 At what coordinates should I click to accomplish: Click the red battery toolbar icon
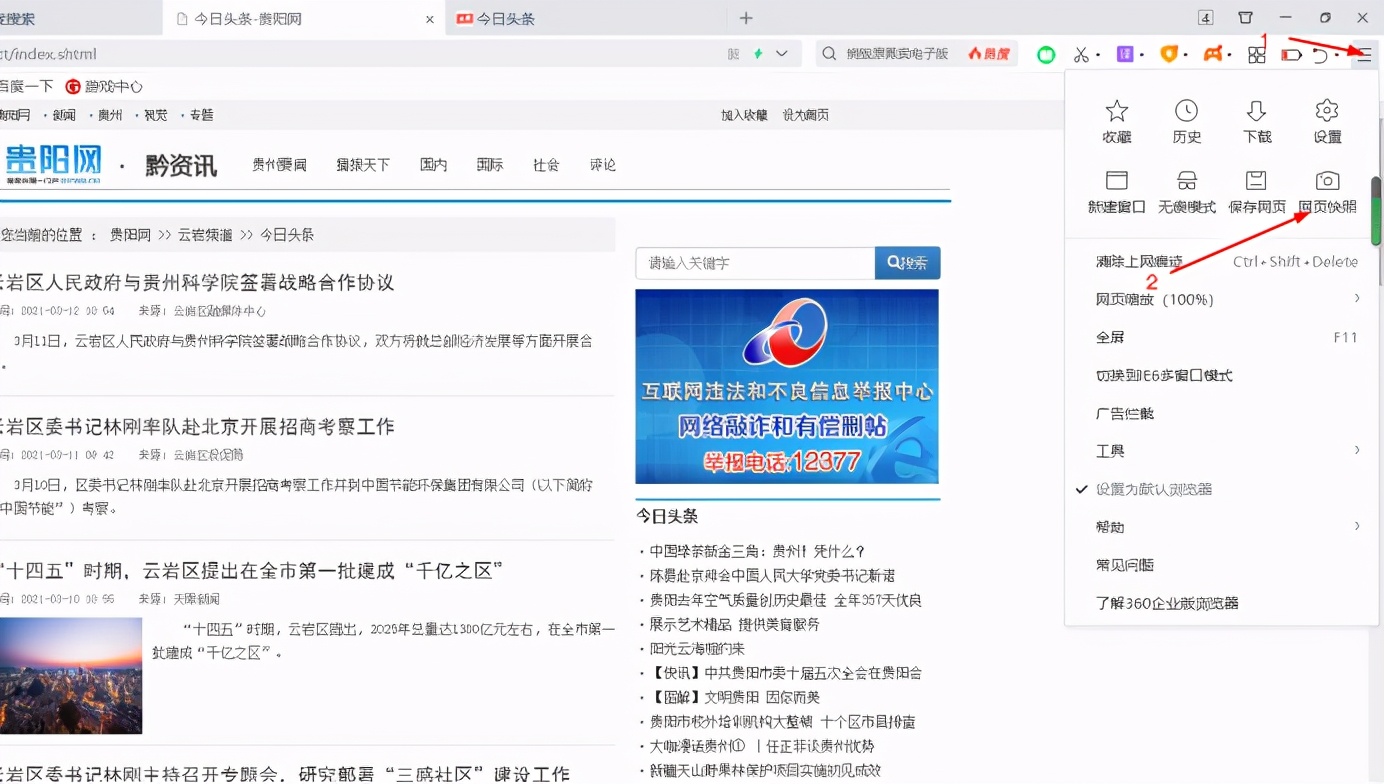(1292, 55)
